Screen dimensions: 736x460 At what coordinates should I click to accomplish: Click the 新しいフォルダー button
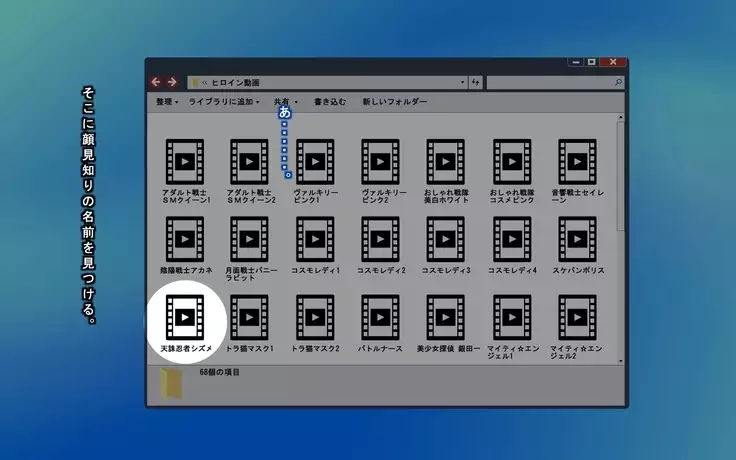[x=394, y=102]
